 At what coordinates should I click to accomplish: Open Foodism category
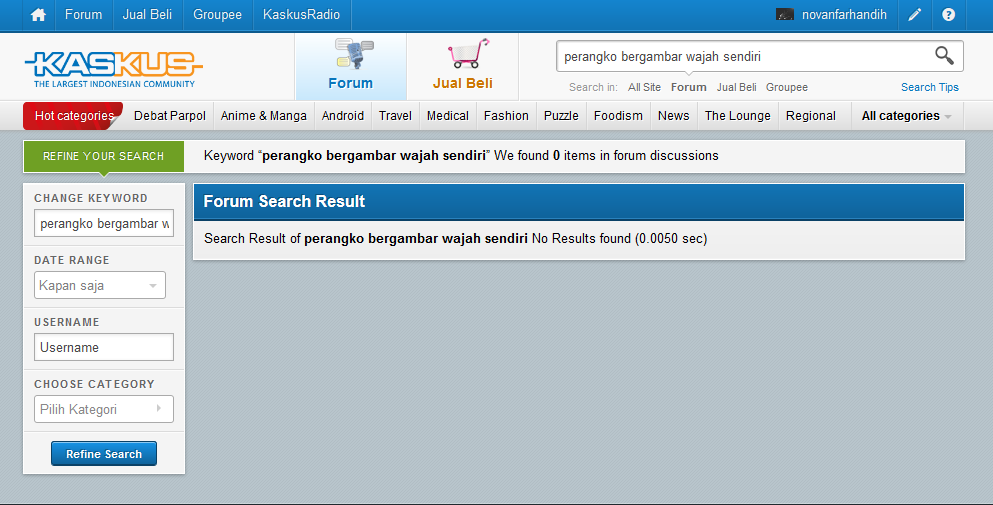pos(618,116)
